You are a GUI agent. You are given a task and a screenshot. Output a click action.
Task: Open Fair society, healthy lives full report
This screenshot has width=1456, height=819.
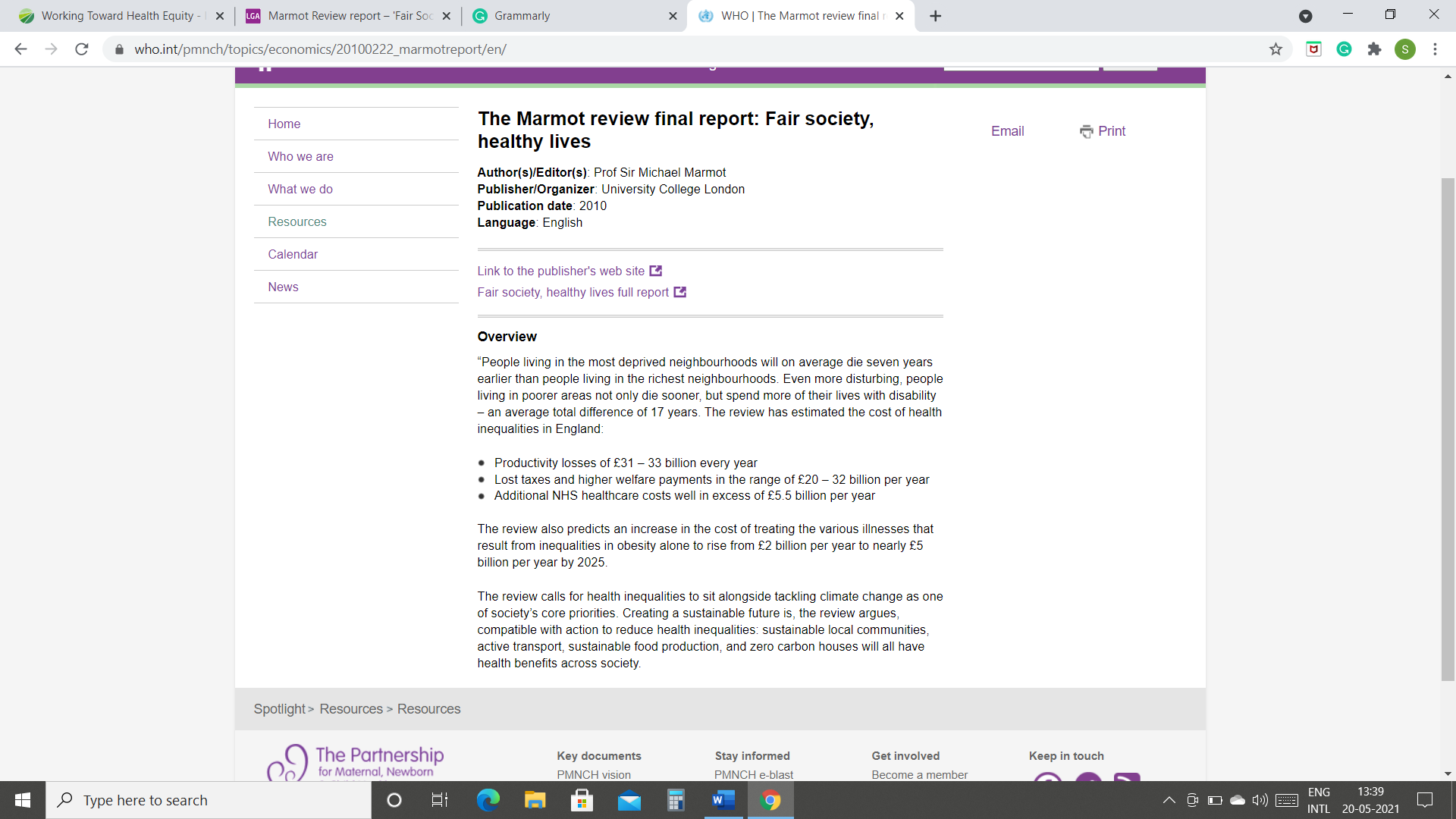click(573, 292)
